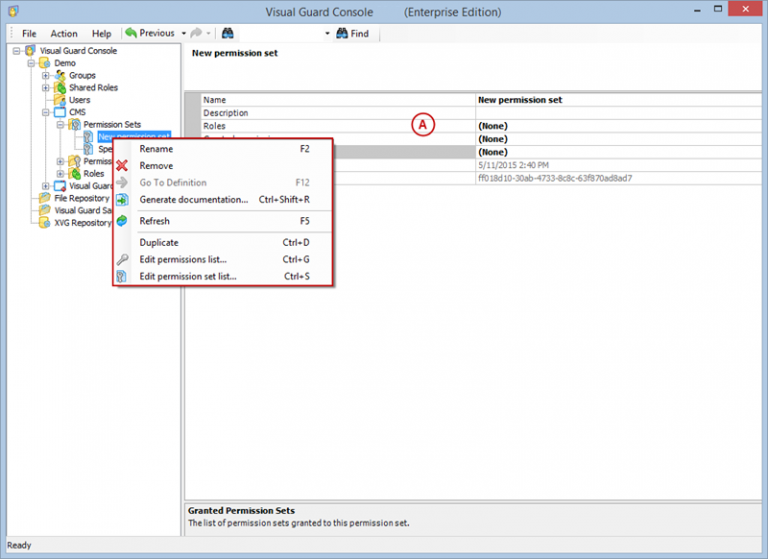
Task: Click the empty Description value cell
Action: pyautogui.click(x=618, y=113)
